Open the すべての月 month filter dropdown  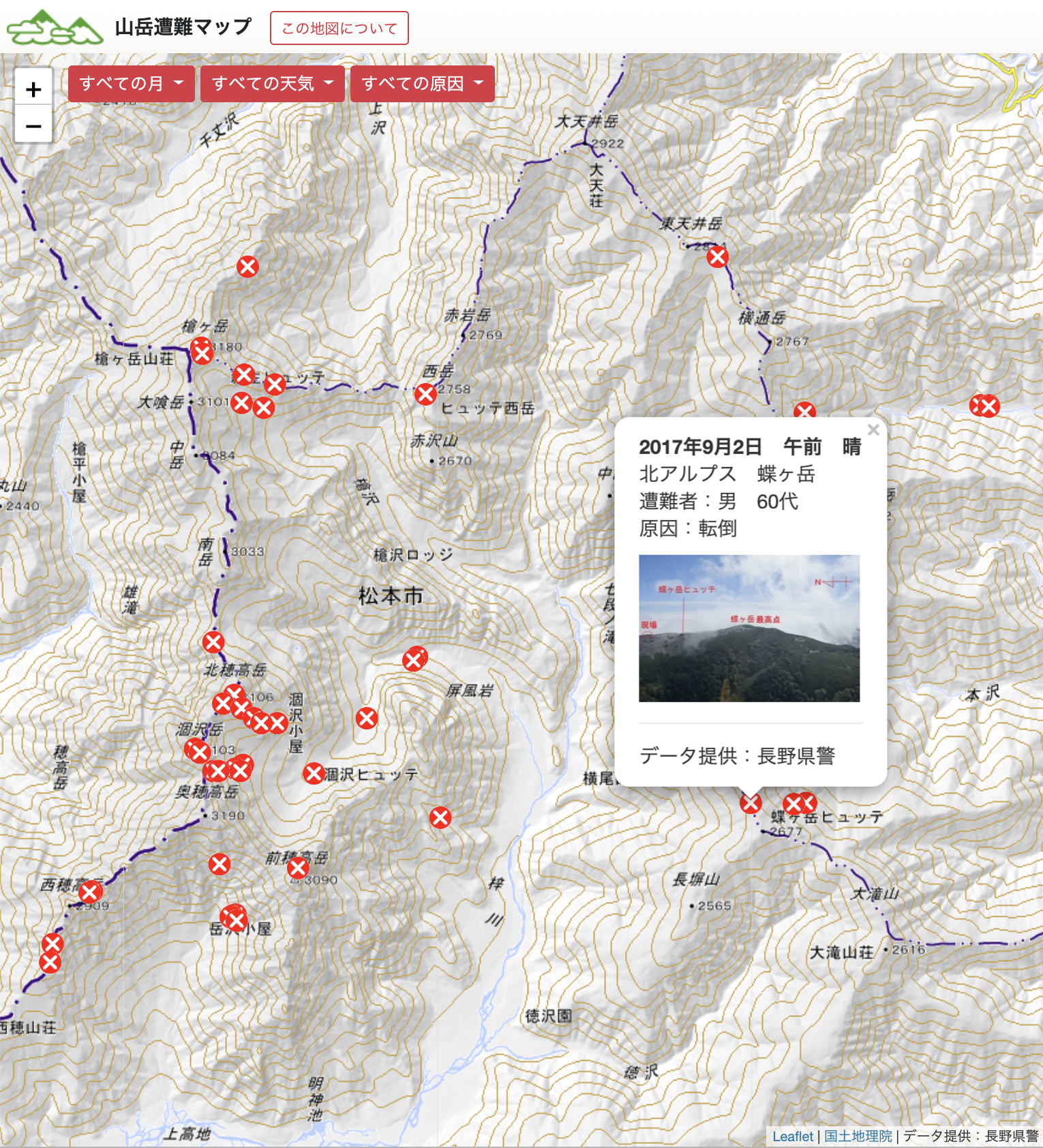point(131,84)
